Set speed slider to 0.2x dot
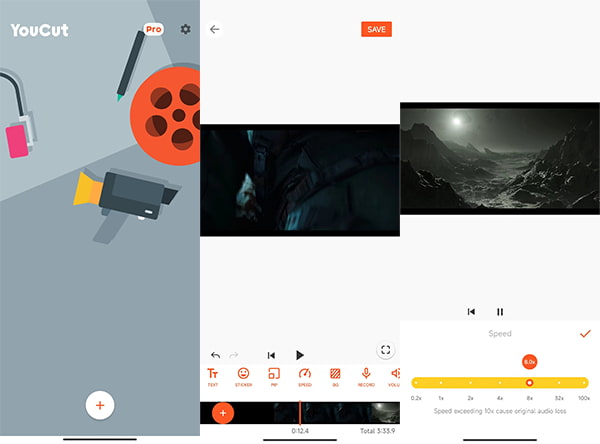 point(416,382)
